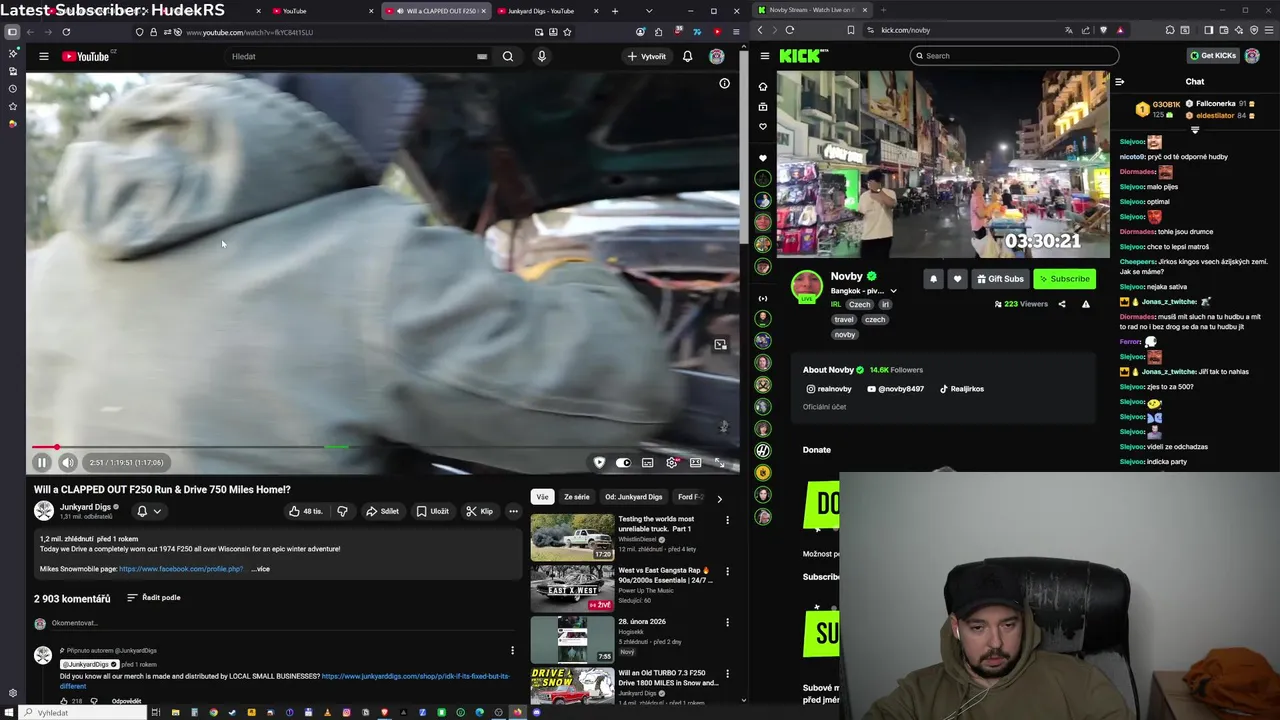Click the green Subscribe button
This screenshot has height=720, width=1280.
[1064, 279]
